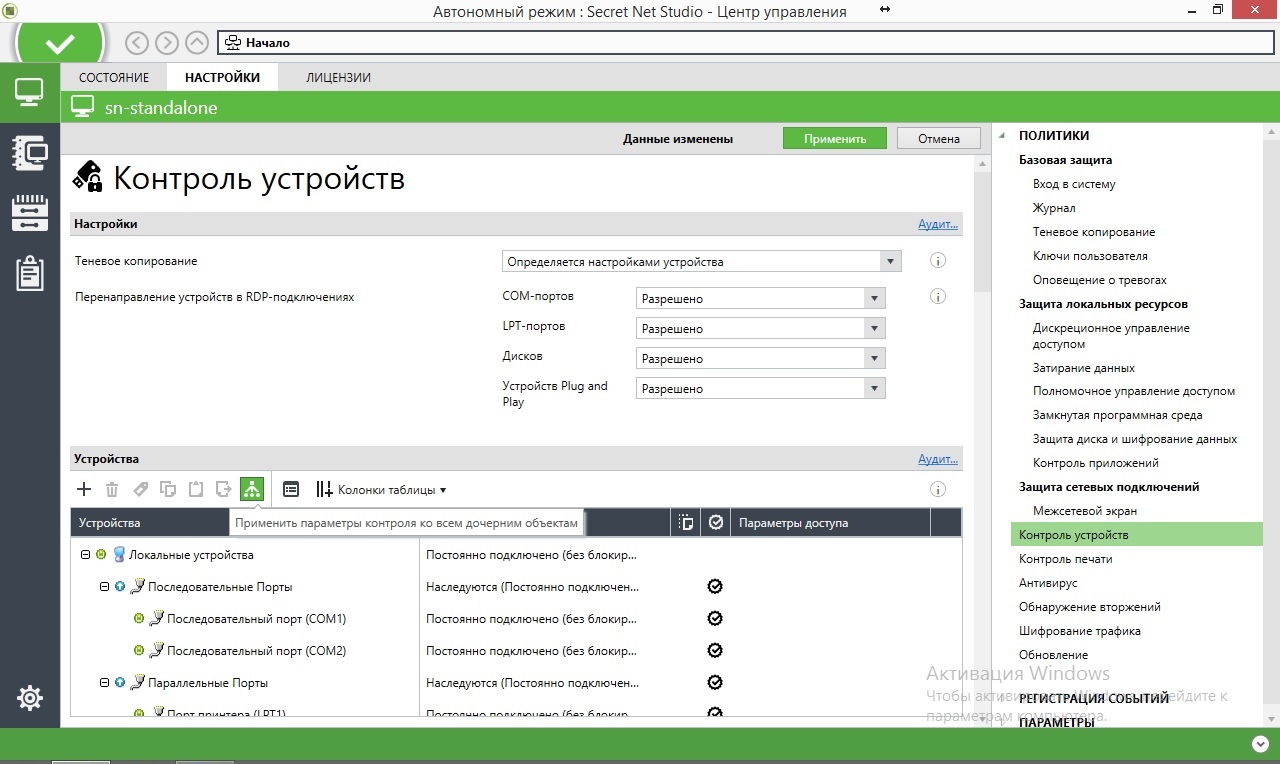The image size is (1280, 764).
Task: Toggle check mark for Параллельные Порты row
Action: coord(715,683)
